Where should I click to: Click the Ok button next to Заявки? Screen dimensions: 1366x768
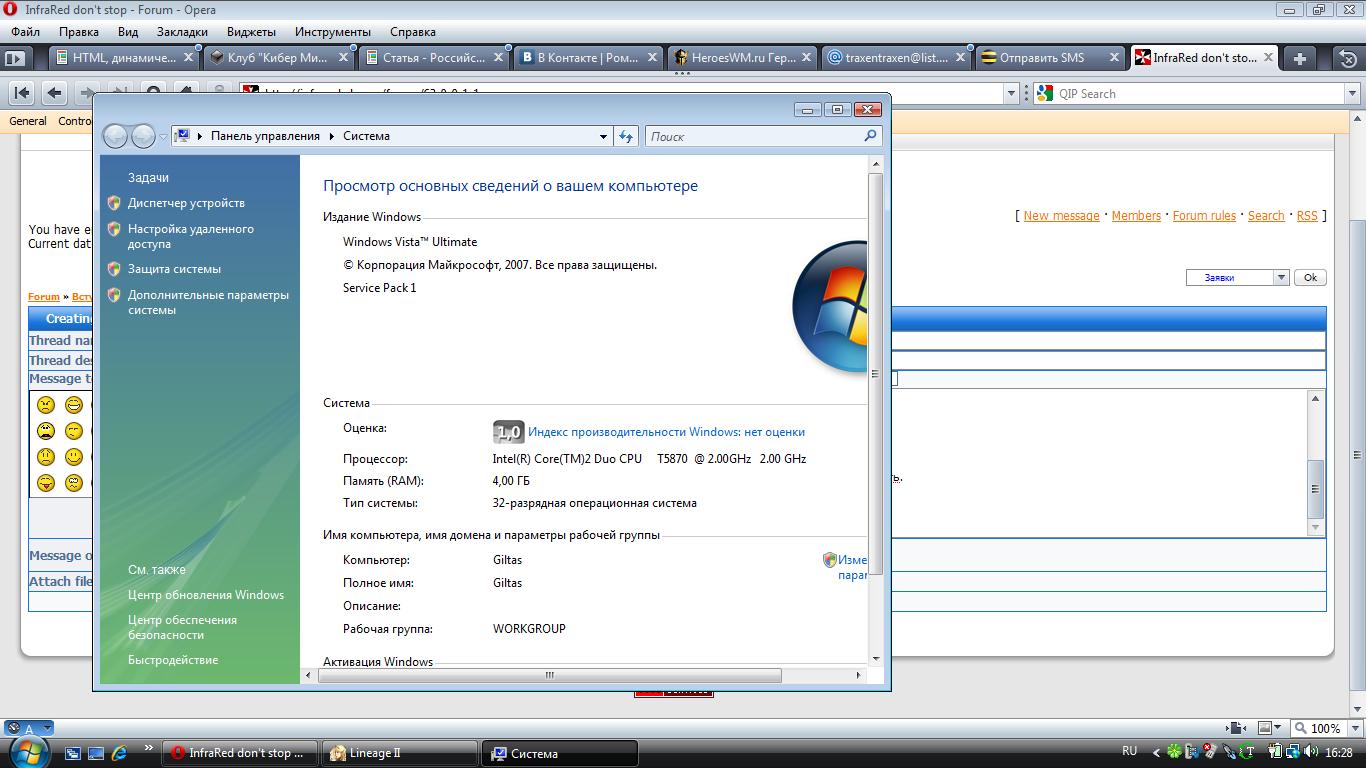pyautogui.click(x=1310, y=277)
